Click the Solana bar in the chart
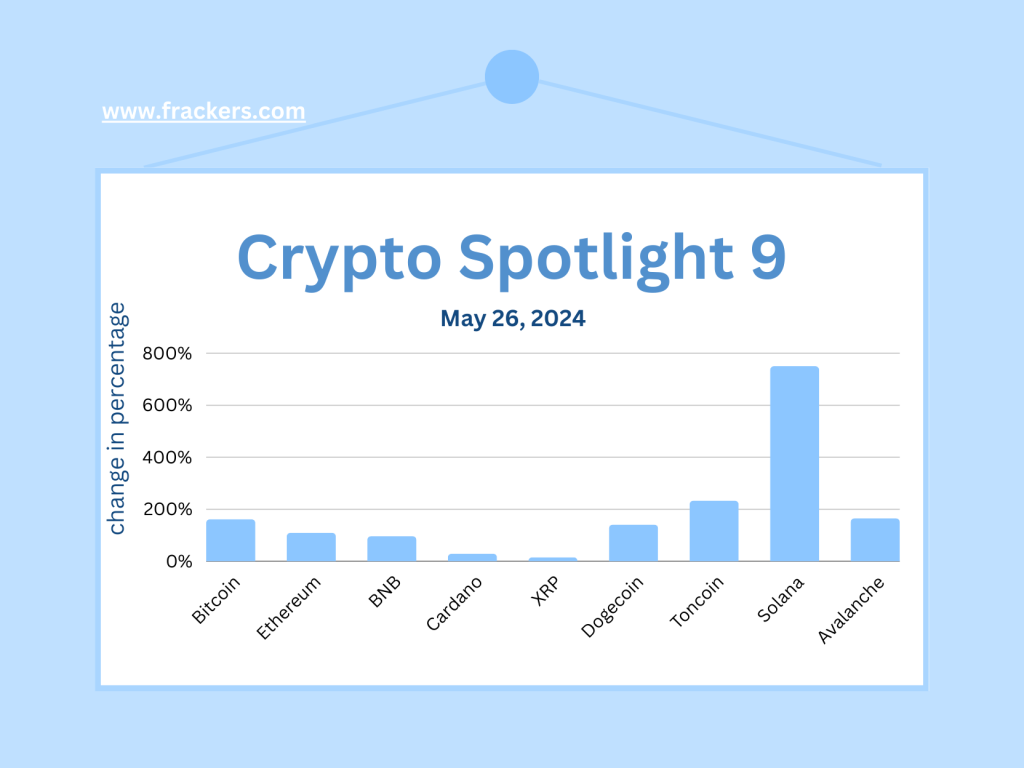1024x768 pixels. (x=794, y=463)
